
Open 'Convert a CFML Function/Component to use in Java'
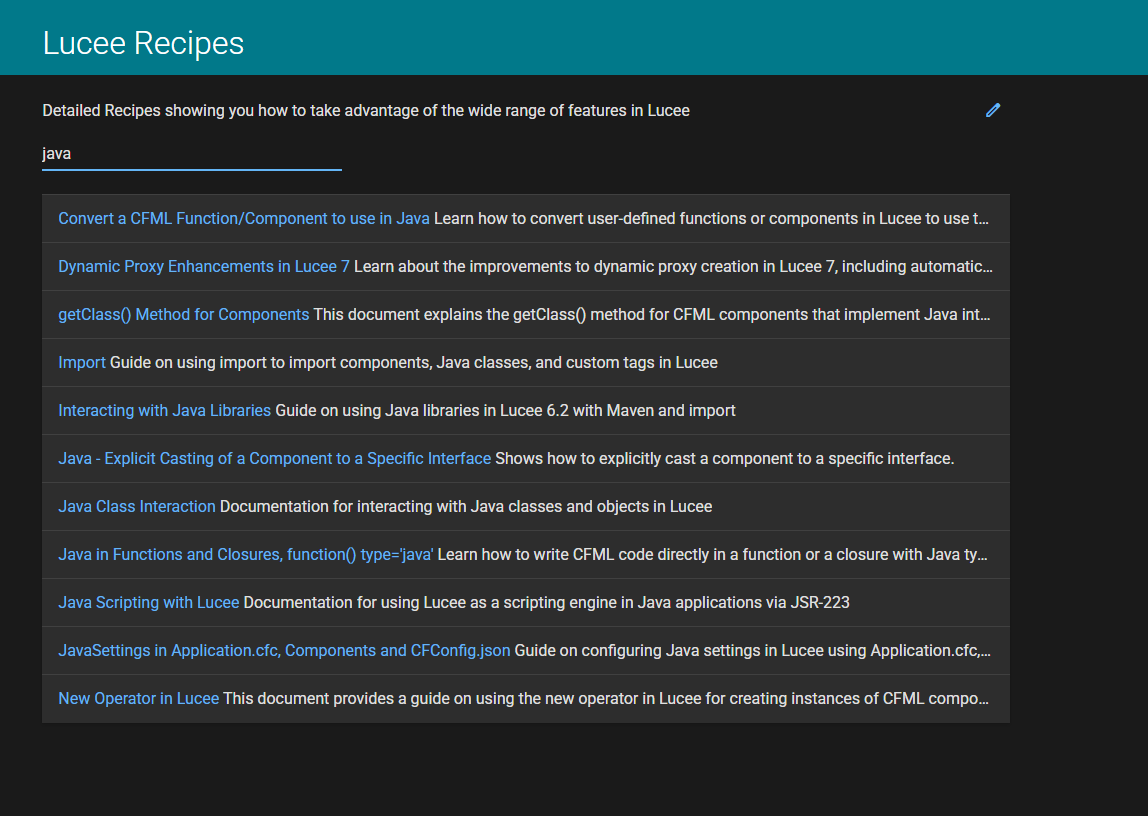244,218
